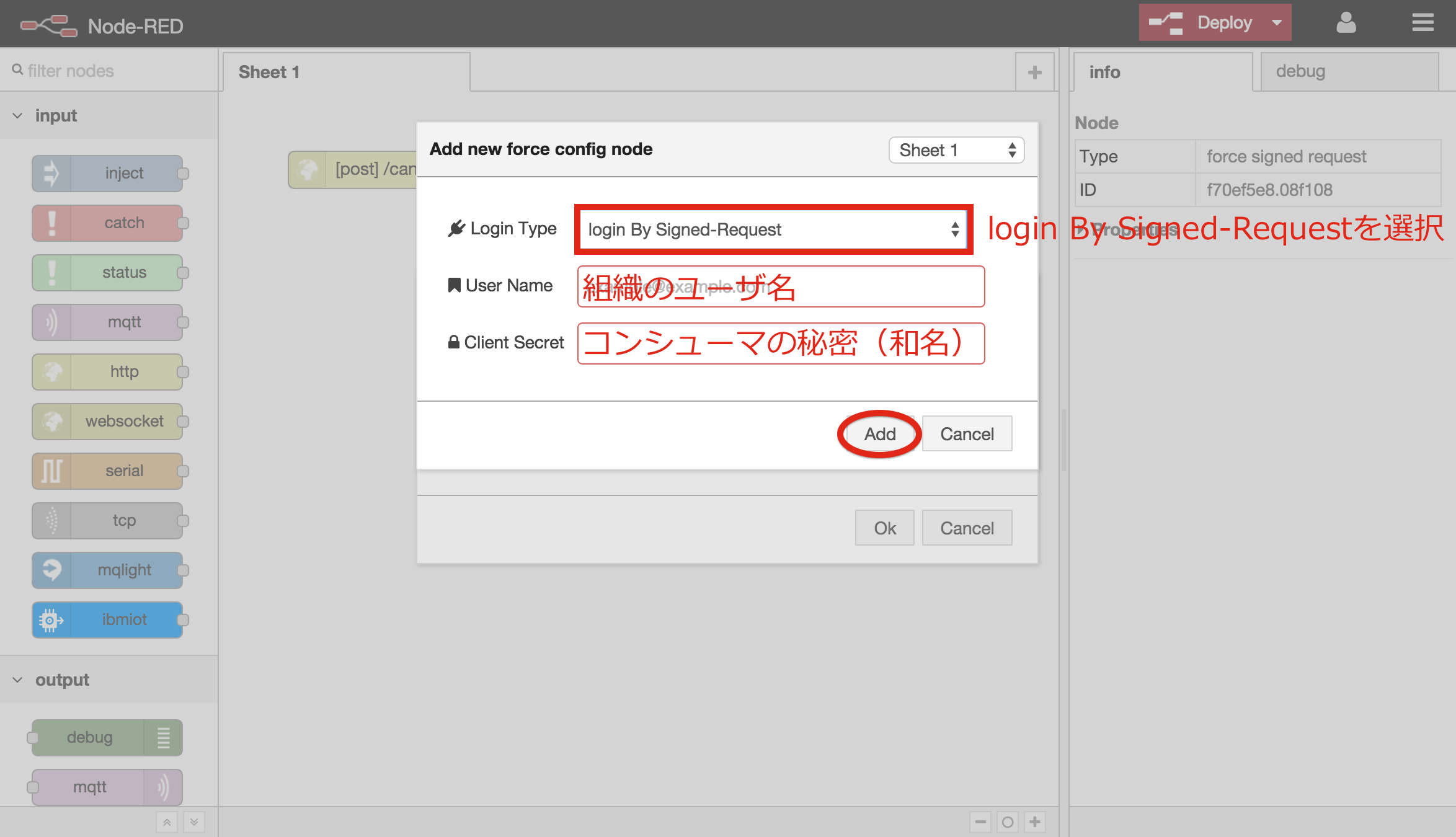Screen dimensions: 1456x837
Task: Cancel the underlying edit node dialog
Action: (x=967, y=528)
